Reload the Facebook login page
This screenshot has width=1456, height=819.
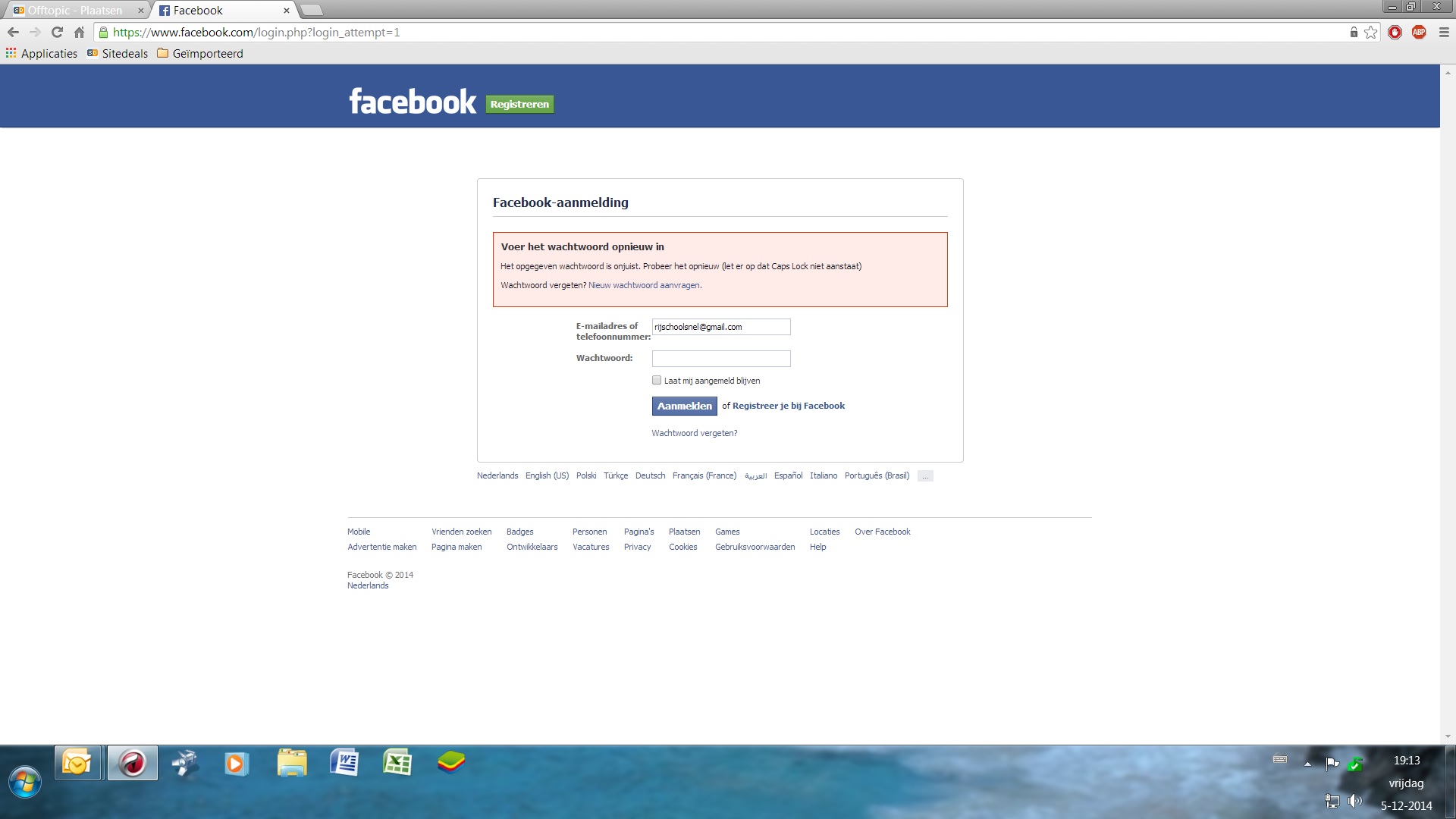click(57, 33)
